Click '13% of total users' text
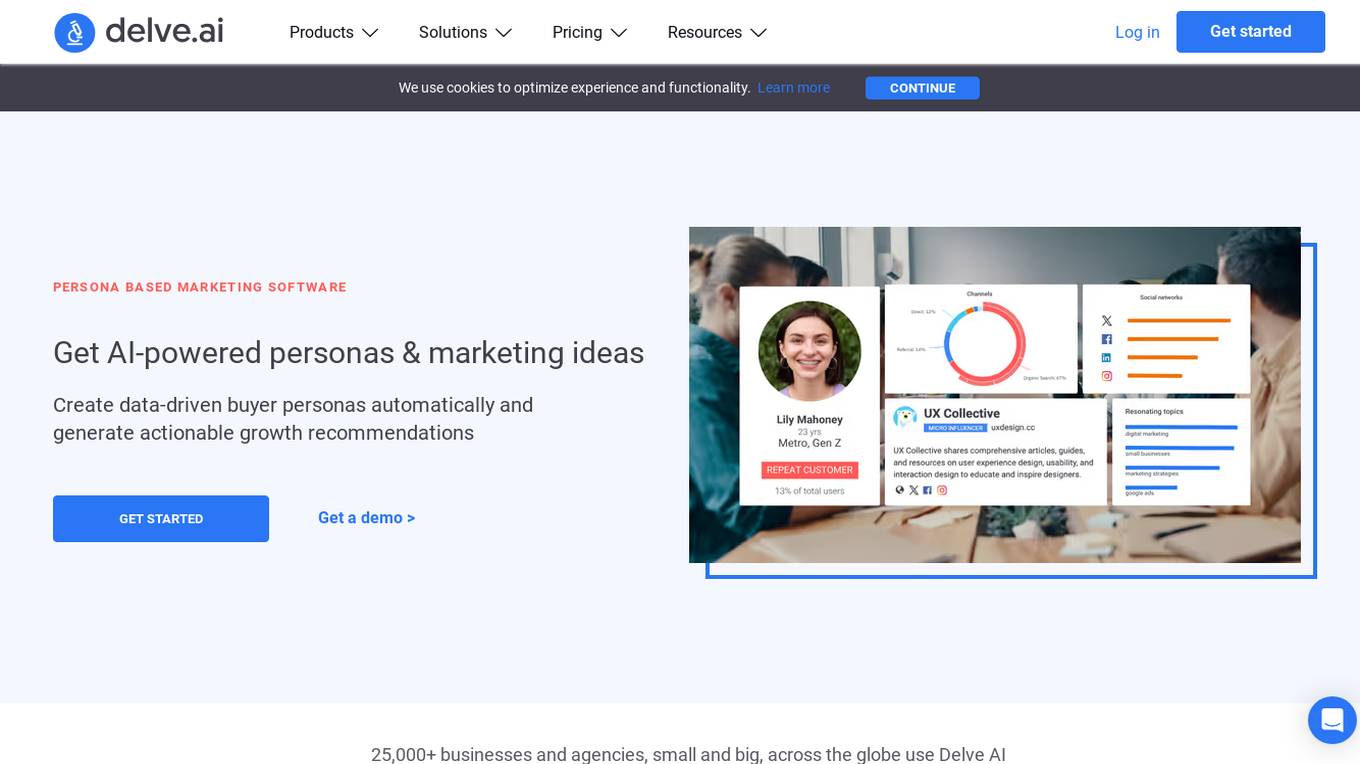Image resolution: width=1360 pixels, height=764 pixels. tap(809, 491)
